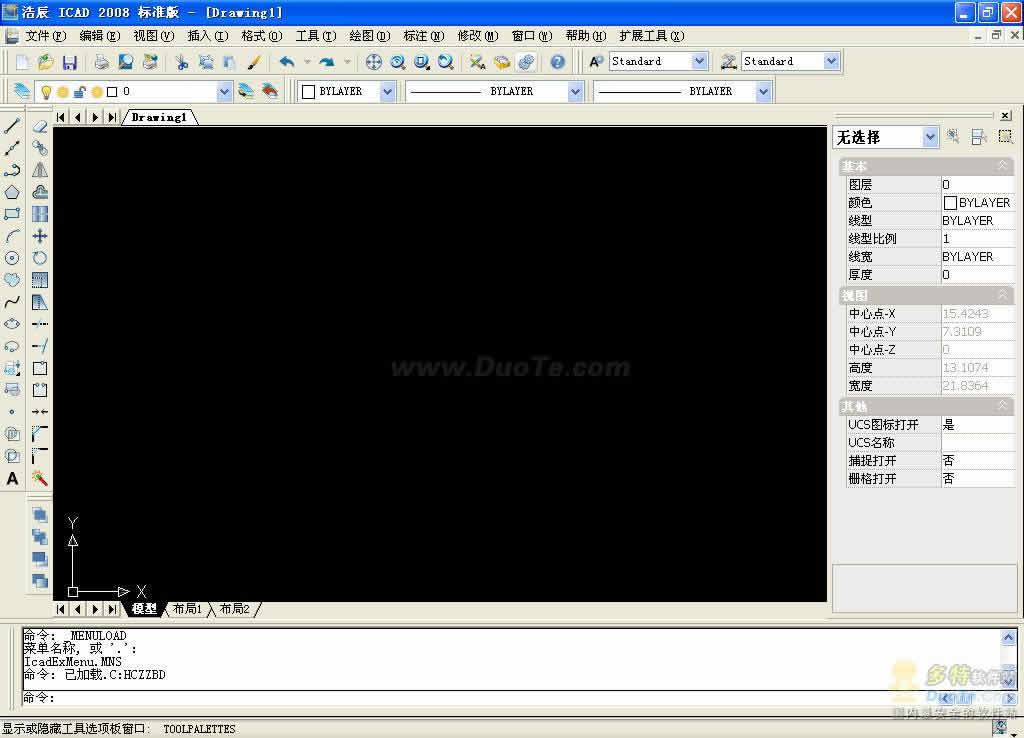Toggle UCS图标打开 value 是
The image size is (1024, 738).
977,425
